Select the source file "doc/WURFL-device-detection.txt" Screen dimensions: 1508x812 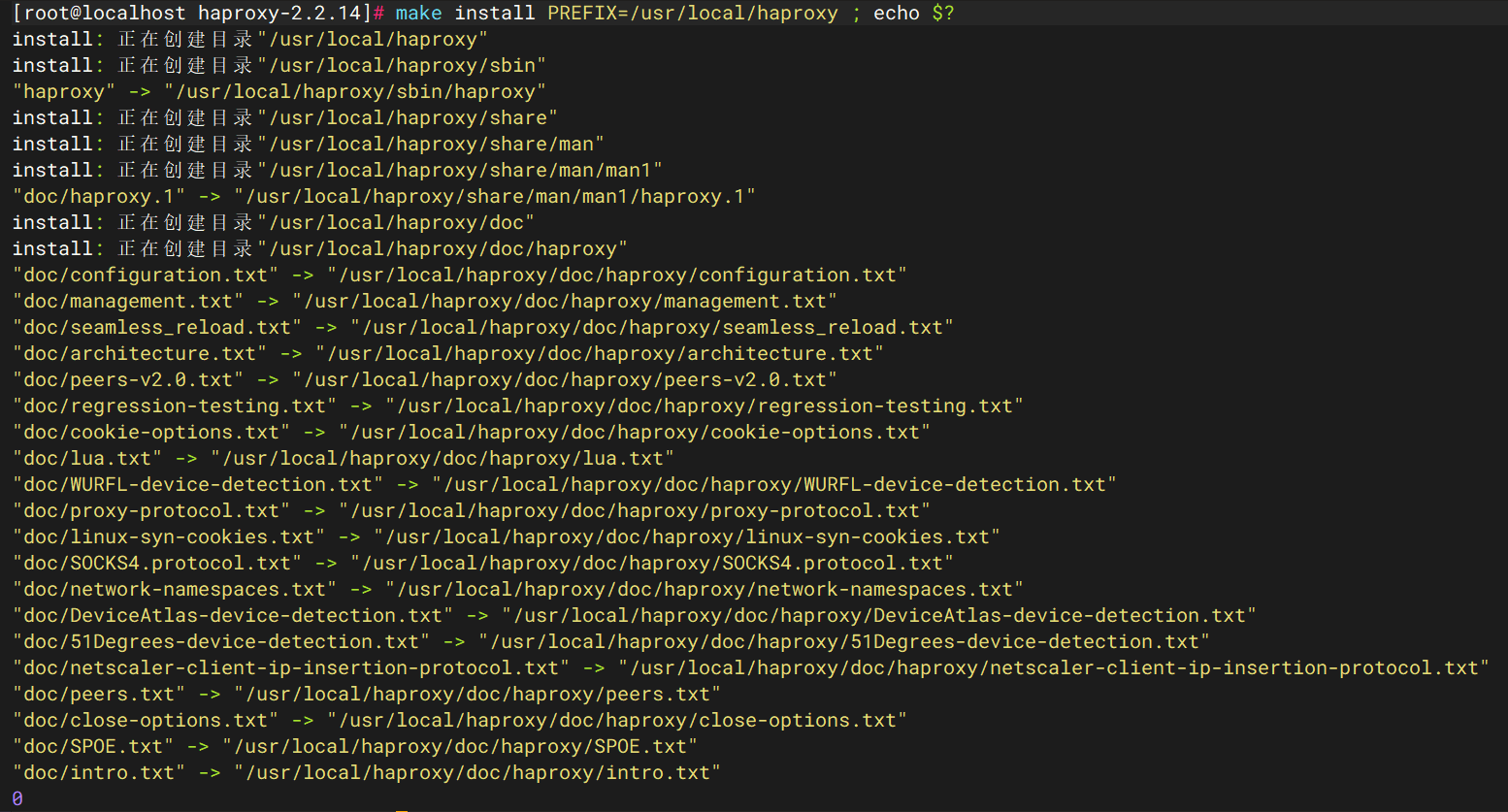click(198, 485)
